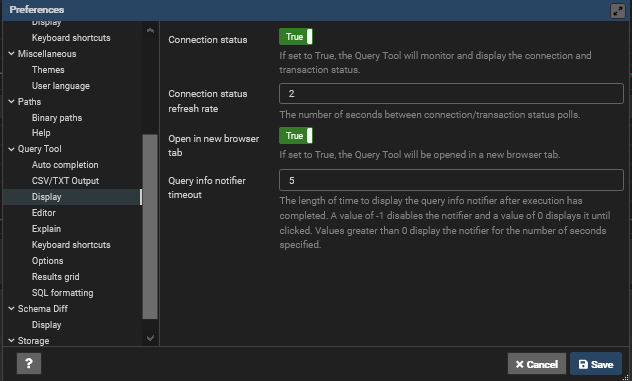Select Display under Schema Diff
The image size is (632, 381).
pyautogui.click(x=46, y=325)
